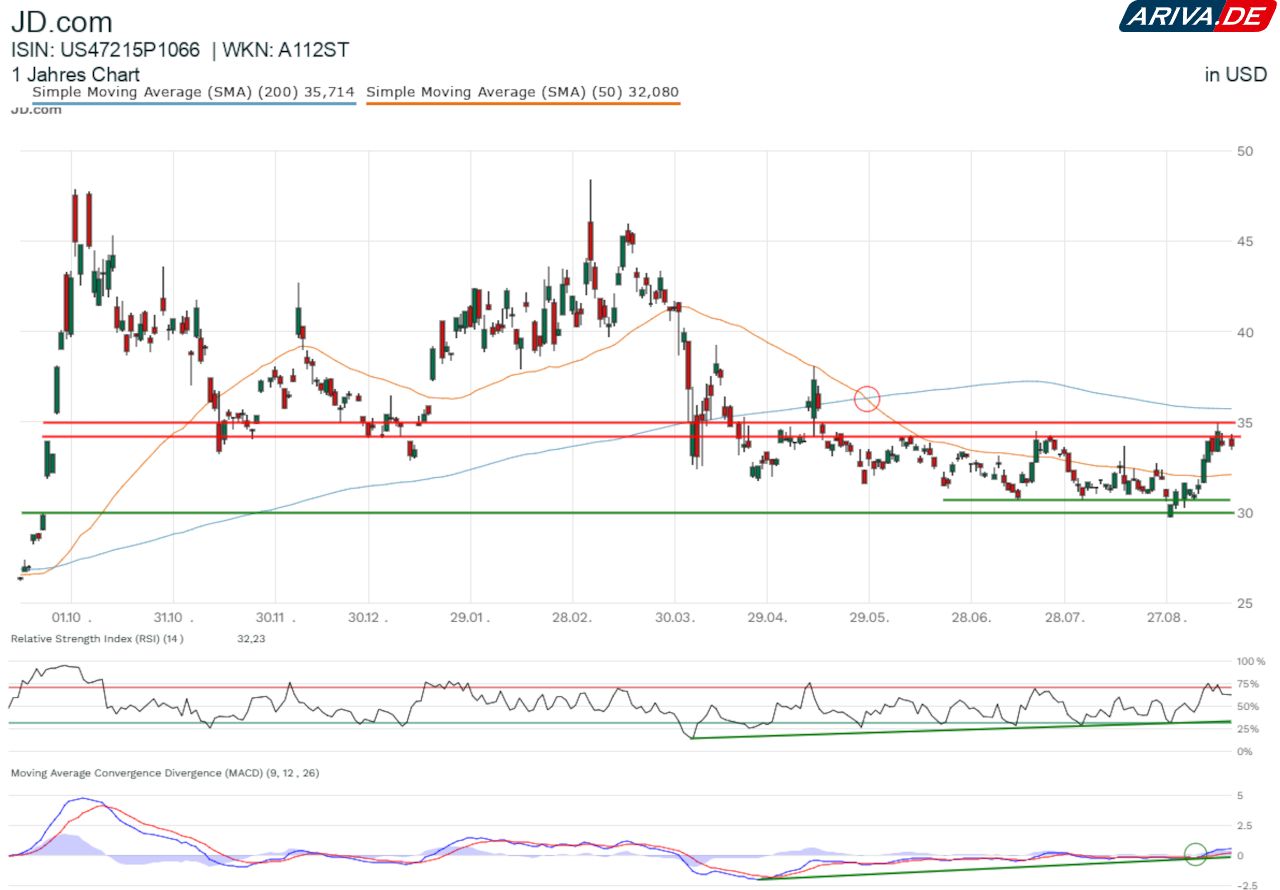Select the JD.com chart title
The image size is (1280, 890).
click(62, 22)
